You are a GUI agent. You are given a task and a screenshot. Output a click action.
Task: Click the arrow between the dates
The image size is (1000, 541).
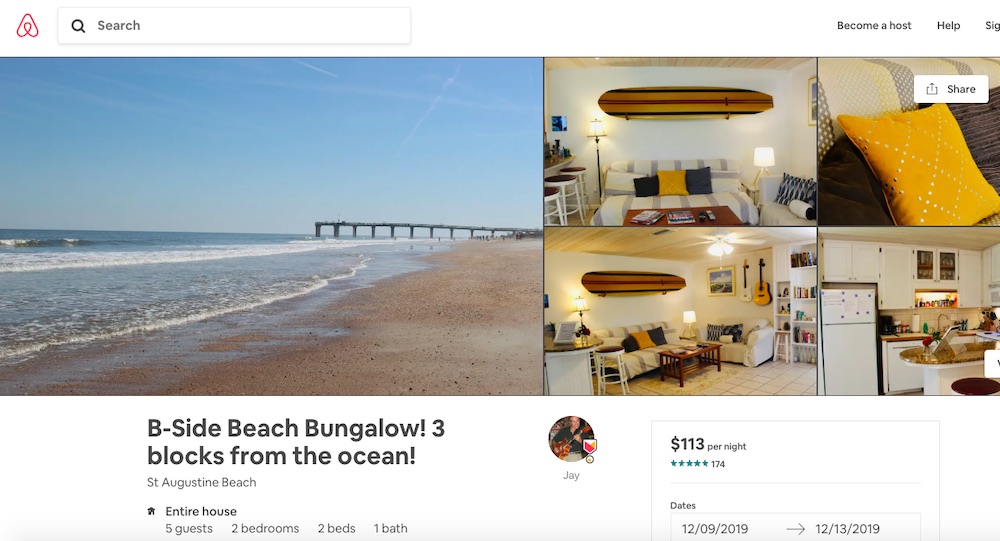tap(795, 529)
